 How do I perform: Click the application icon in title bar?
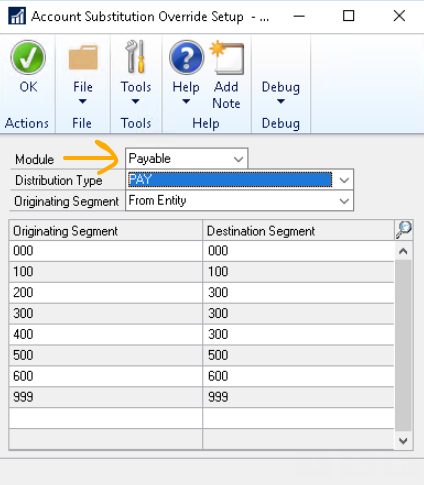point(17,16)
